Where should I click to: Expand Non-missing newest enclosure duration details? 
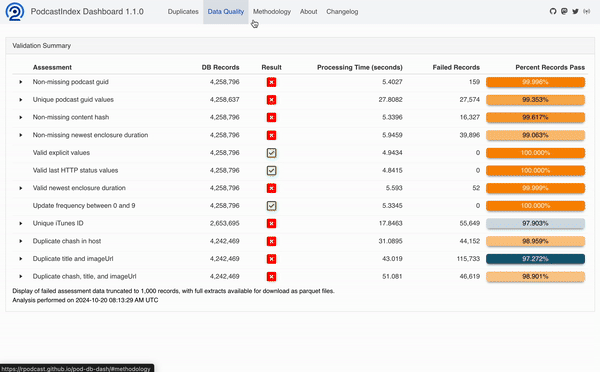point(21,135)
